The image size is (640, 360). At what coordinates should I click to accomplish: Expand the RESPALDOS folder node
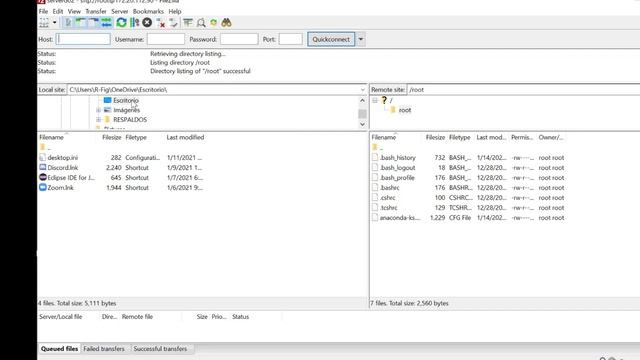[x=98, y=120]
